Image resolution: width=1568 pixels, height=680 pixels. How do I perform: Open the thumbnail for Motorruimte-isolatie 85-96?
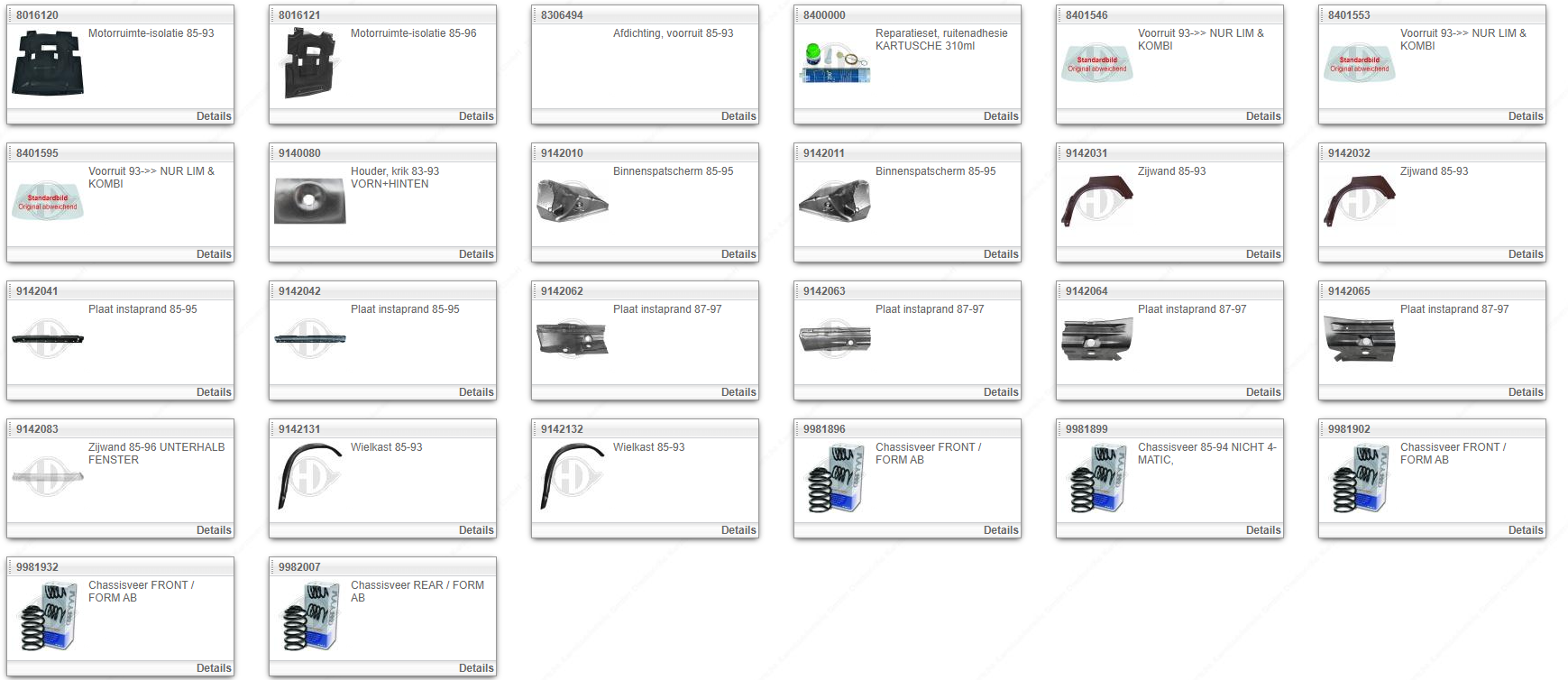point(310,63)
